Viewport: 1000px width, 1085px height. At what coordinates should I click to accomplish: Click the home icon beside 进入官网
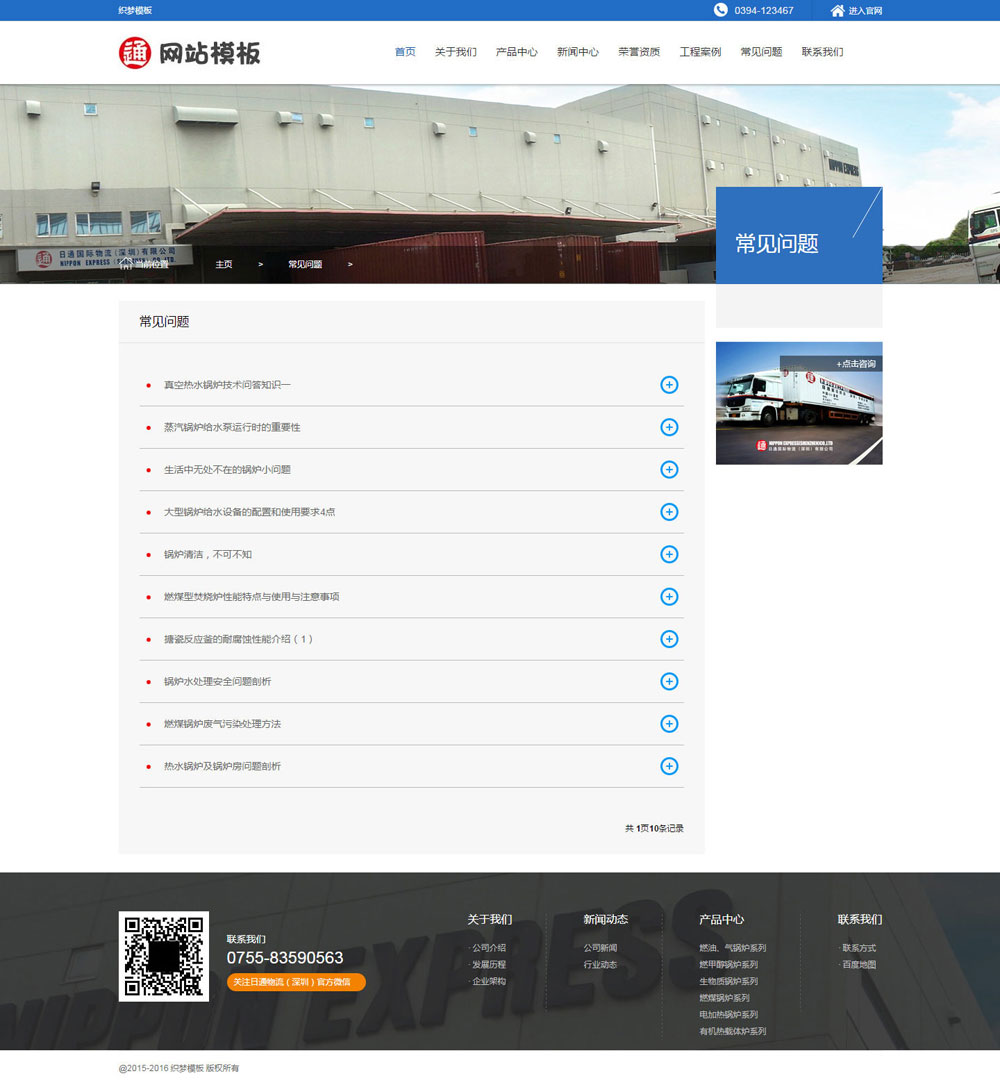tap(837, 10)
